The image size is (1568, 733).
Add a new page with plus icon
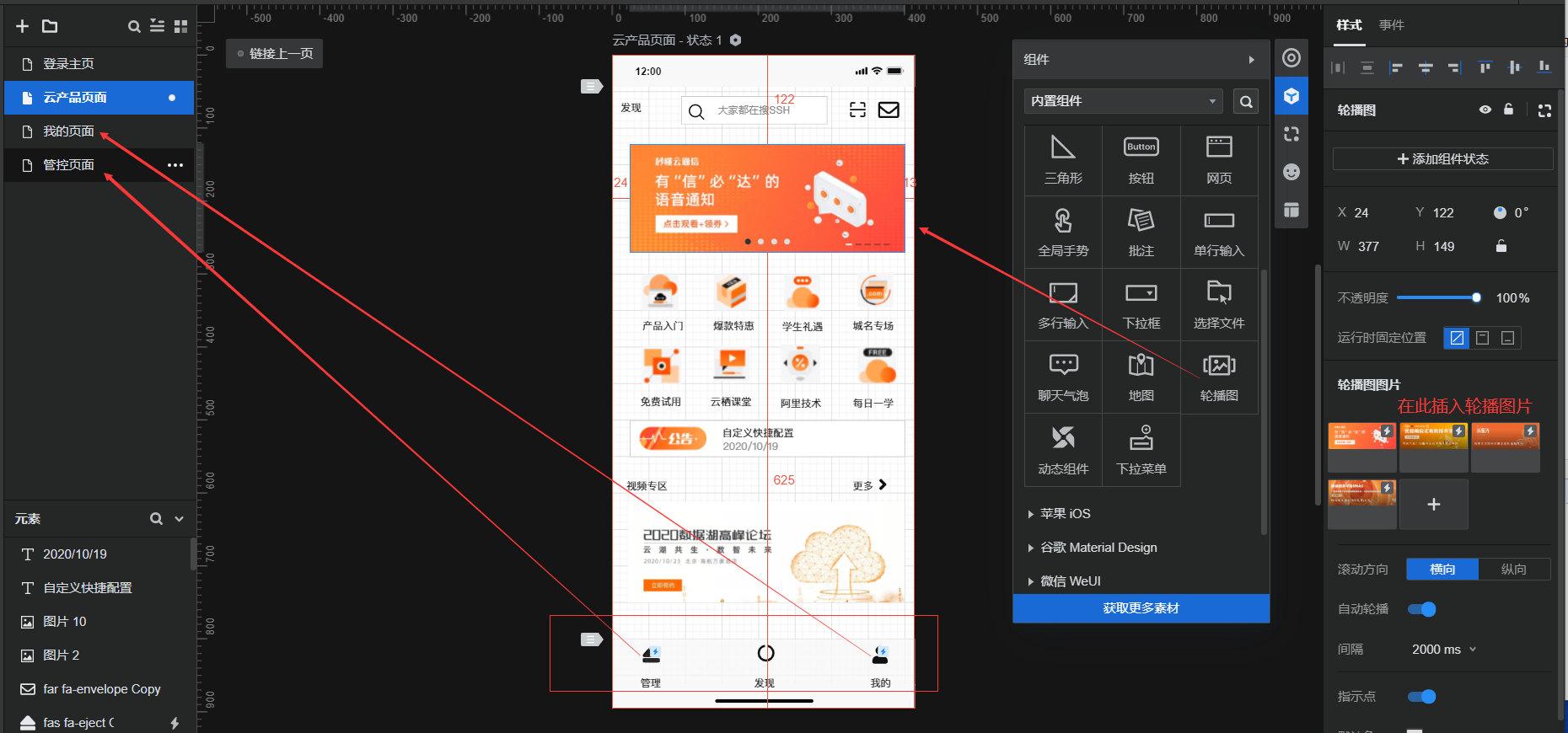(23, 26)
